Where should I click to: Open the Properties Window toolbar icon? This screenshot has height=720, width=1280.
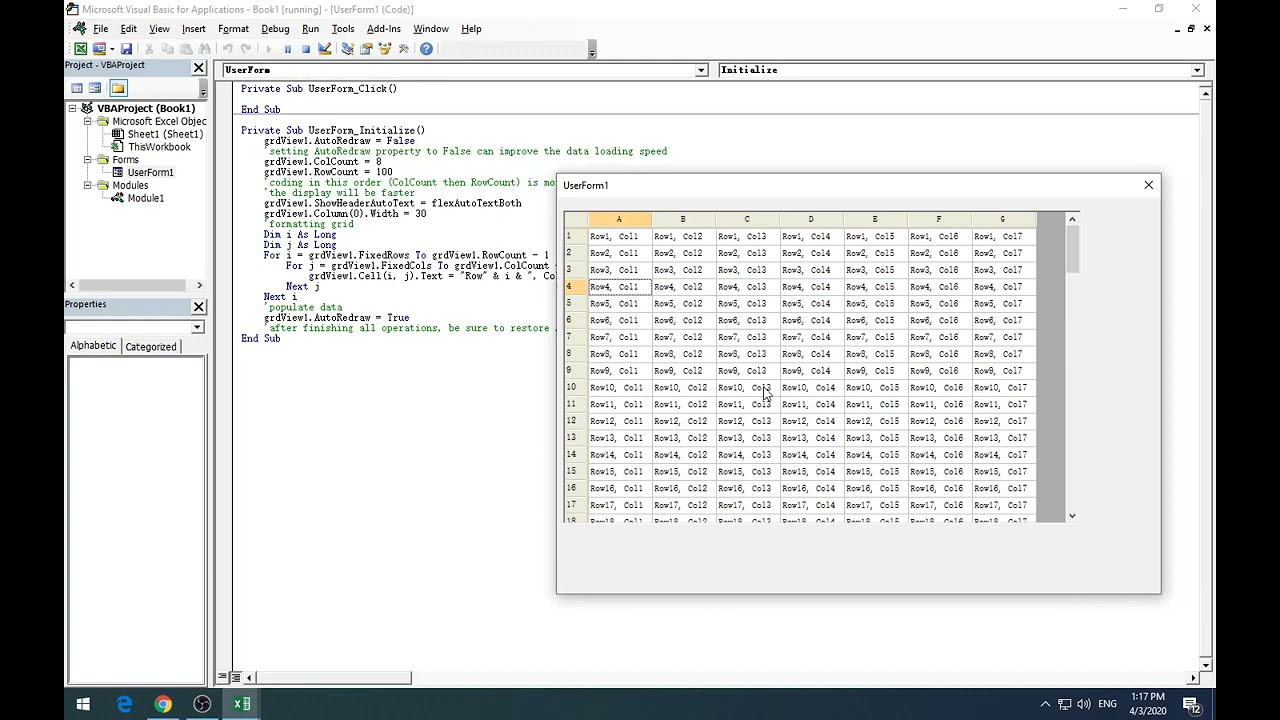click(366, 49)
